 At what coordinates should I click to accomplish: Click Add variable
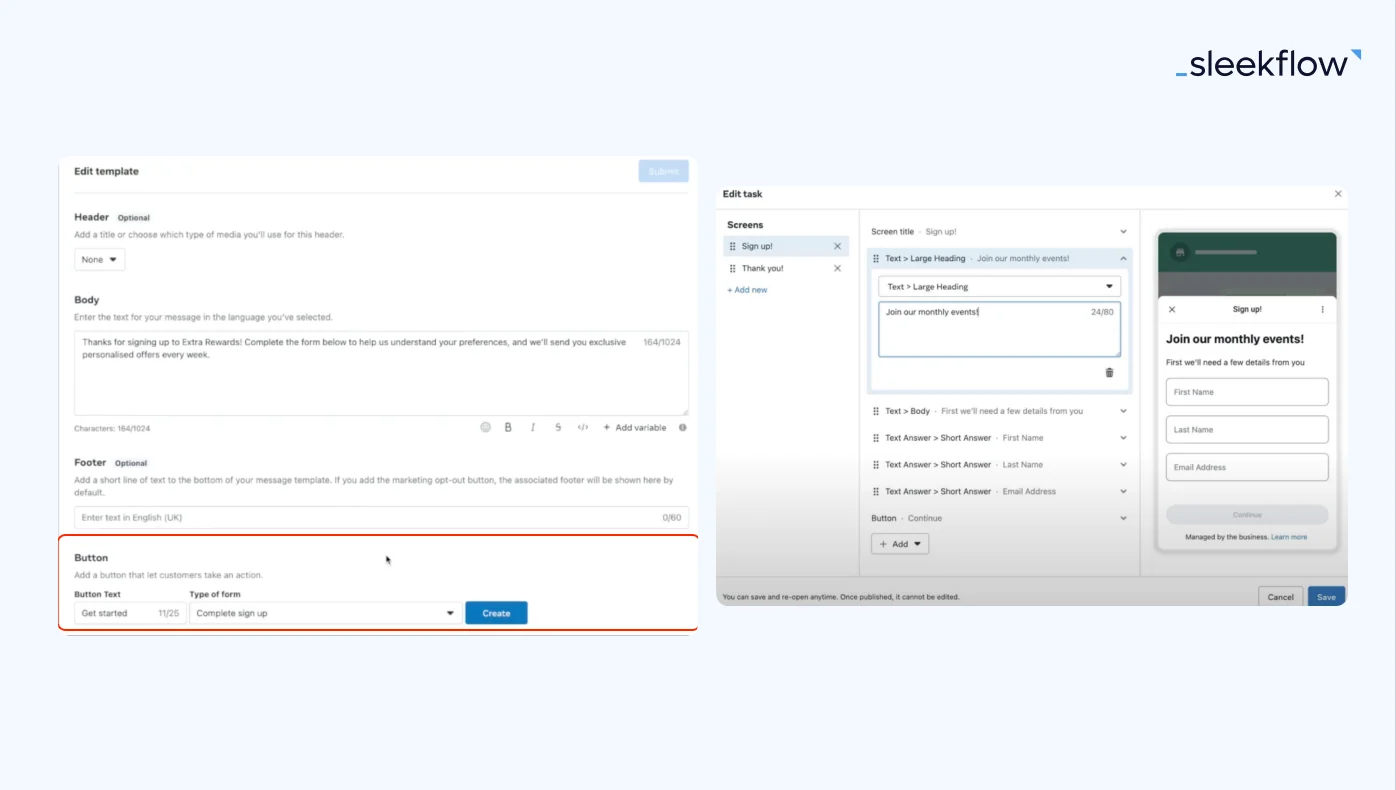(635, 428)
